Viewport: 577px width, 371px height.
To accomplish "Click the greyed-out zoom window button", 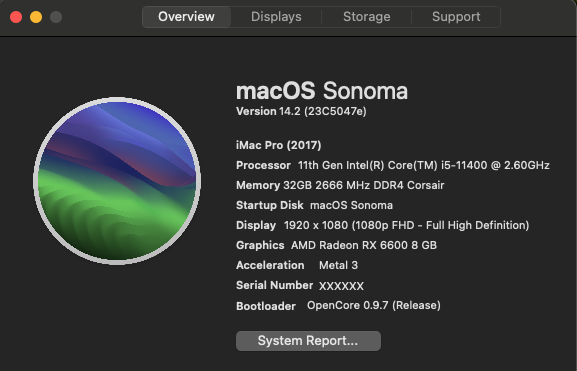I will [56, 17].
